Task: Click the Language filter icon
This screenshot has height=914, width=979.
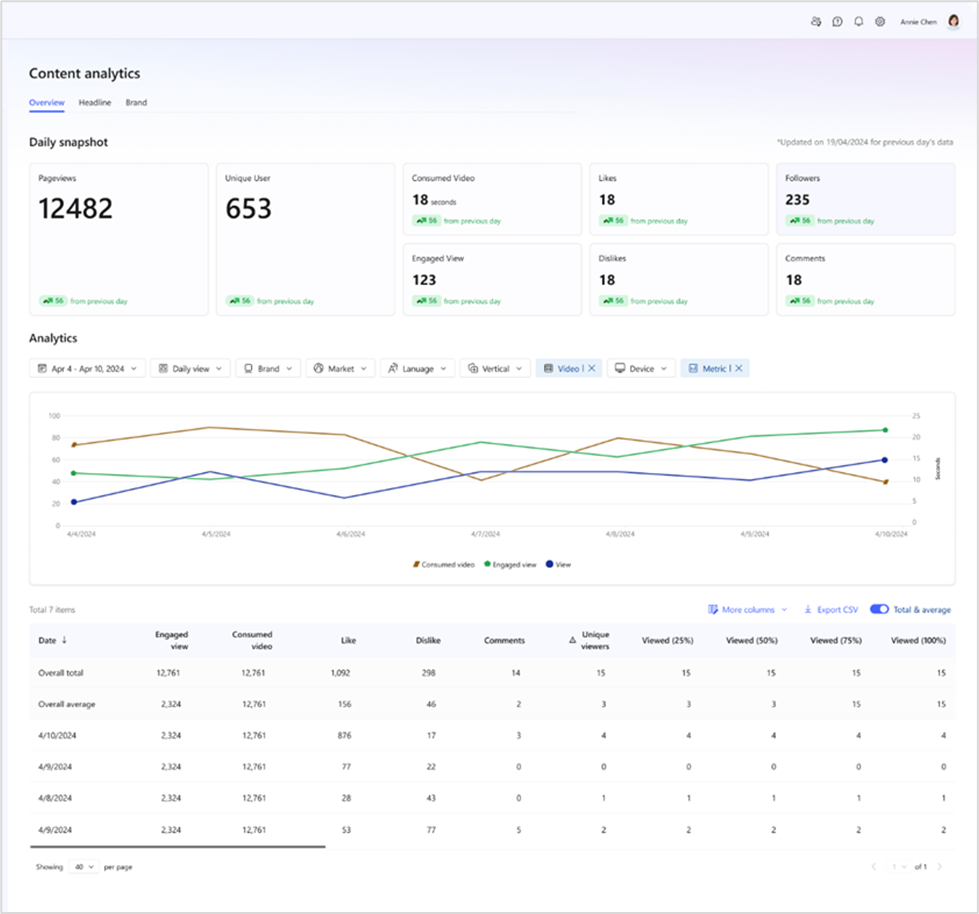Action: point(394,368)
